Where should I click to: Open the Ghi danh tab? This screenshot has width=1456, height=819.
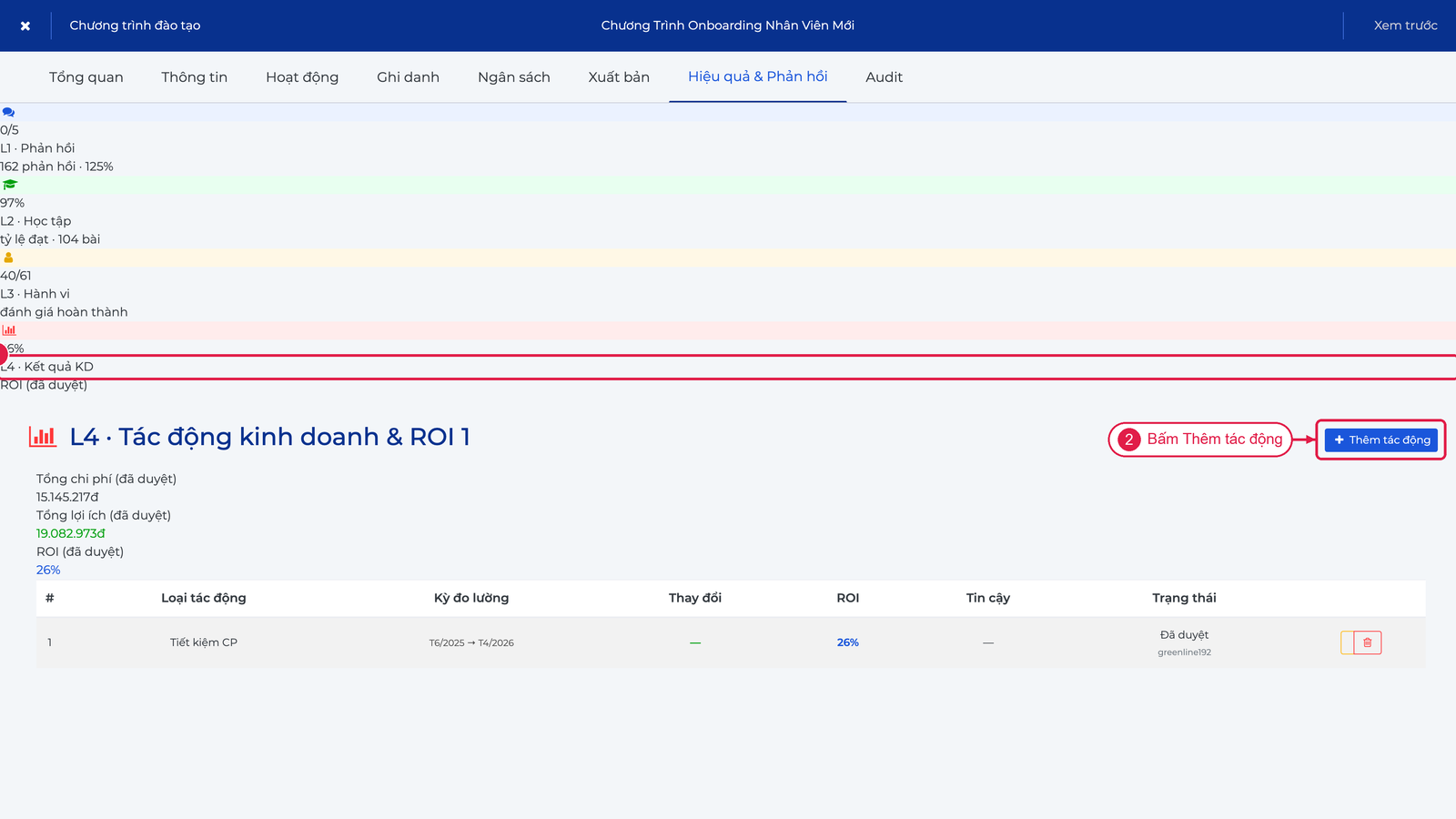(x=408, y=77)
